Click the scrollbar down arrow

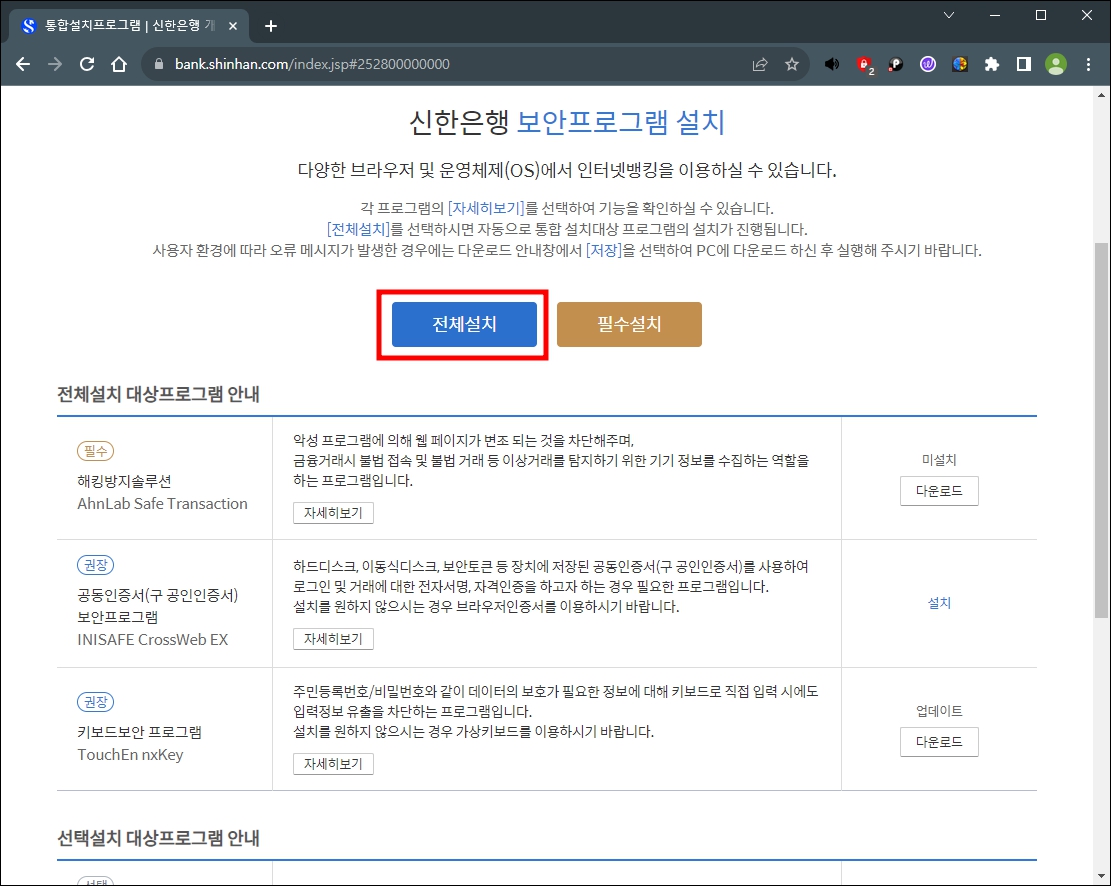pos(1101,877)
